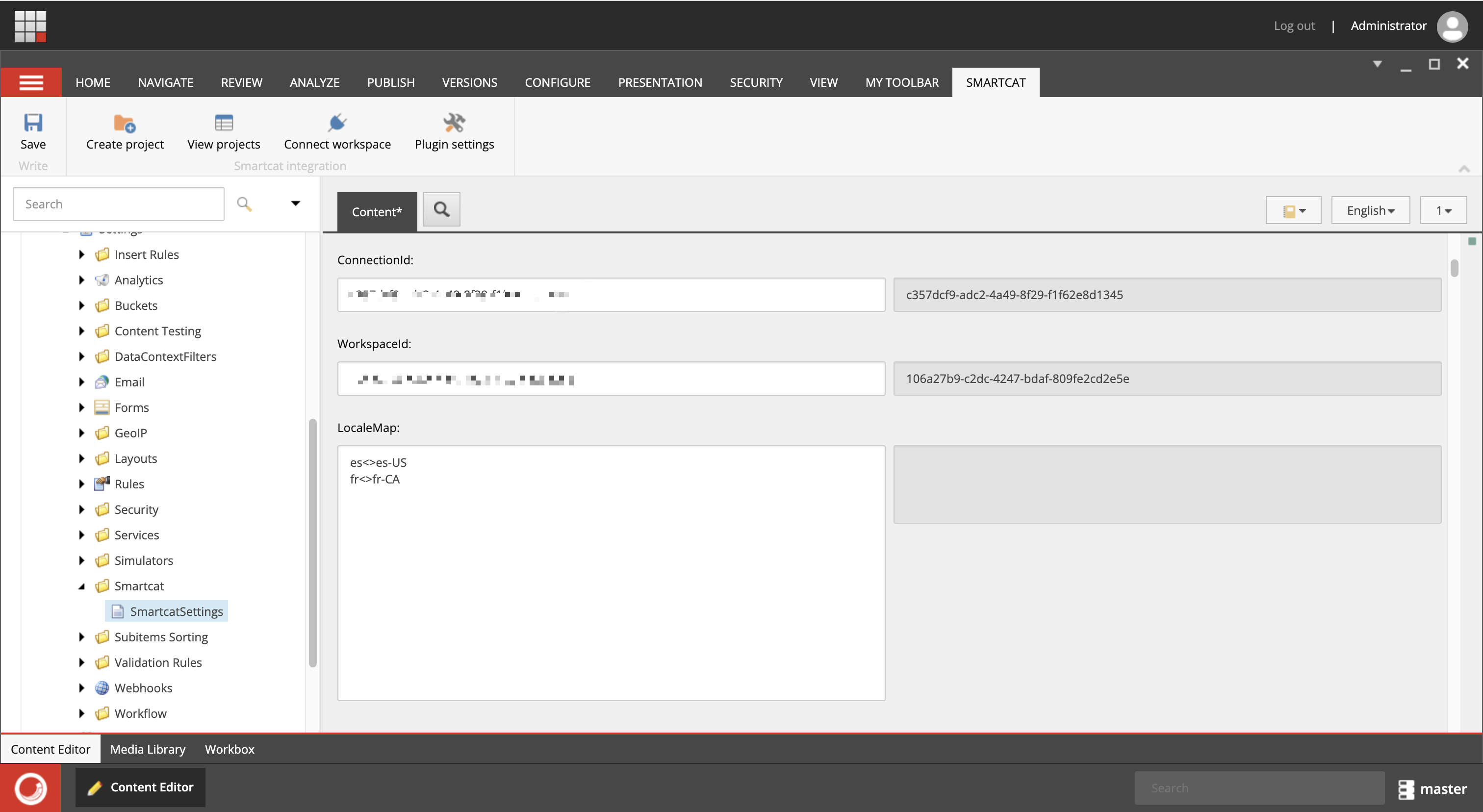Viewport: 1483px width, 812px height.
Task: Click the SmartcatSettings document icon
Action: pos(117,611)
